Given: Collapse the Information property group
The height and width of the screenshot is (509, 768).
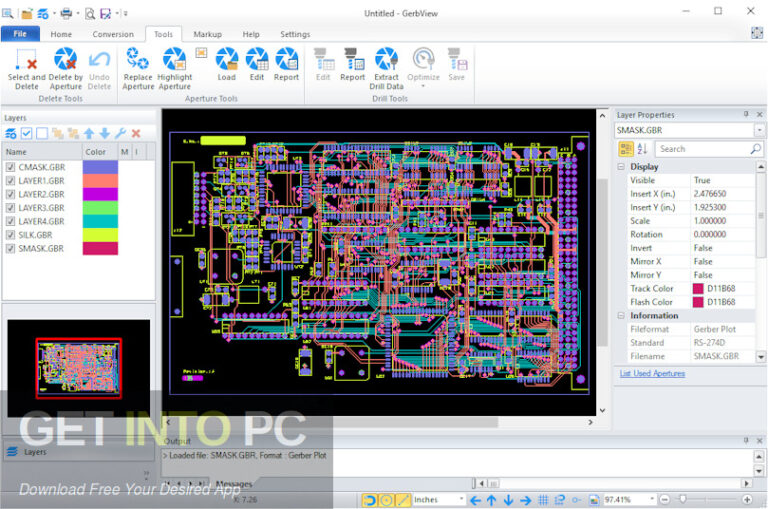Looking at the screenshot, I should point(621,315).
